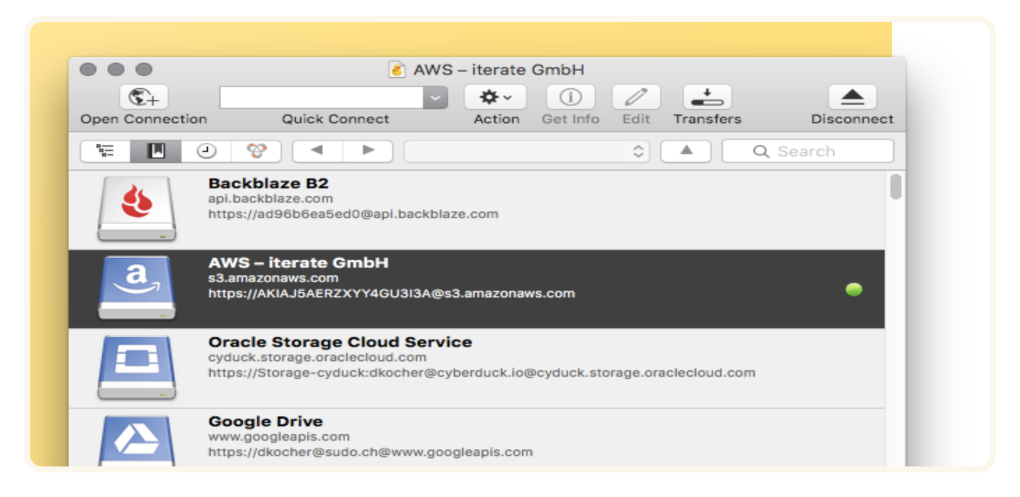The image size is (1020, 497).
Task: Go forward with the right arrow
Action: [x=368, y=151]
